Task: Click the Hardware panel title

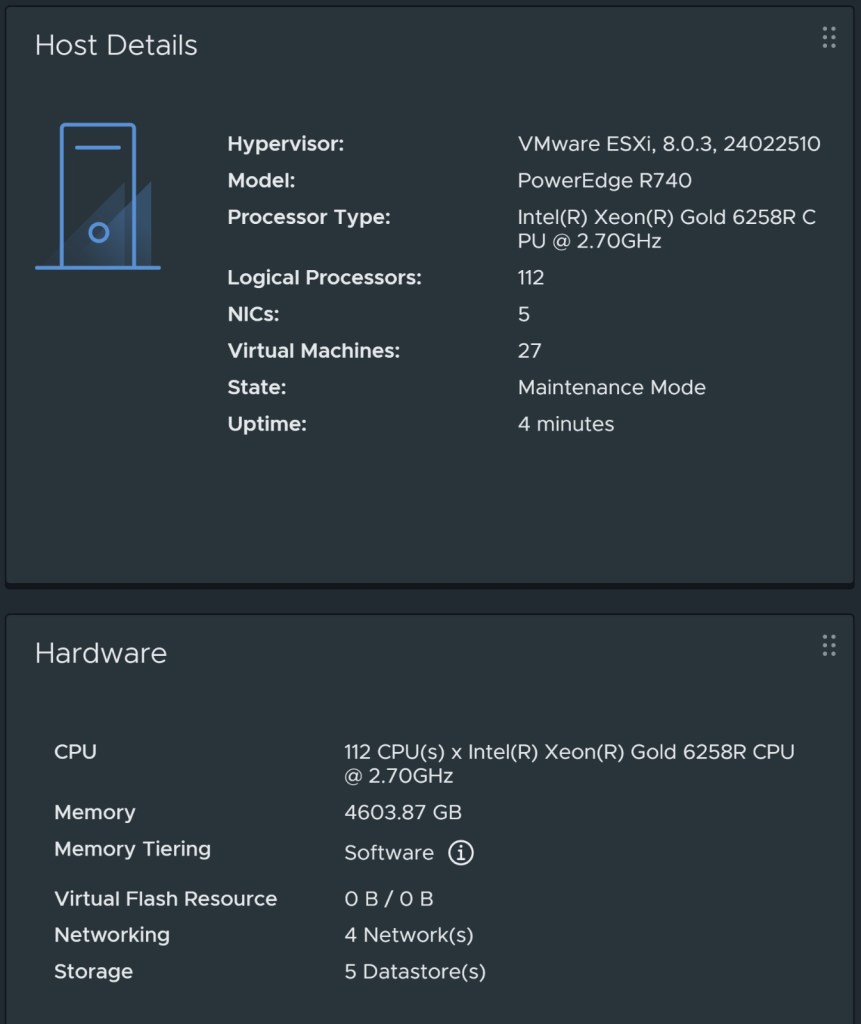Action: point(101,654)
